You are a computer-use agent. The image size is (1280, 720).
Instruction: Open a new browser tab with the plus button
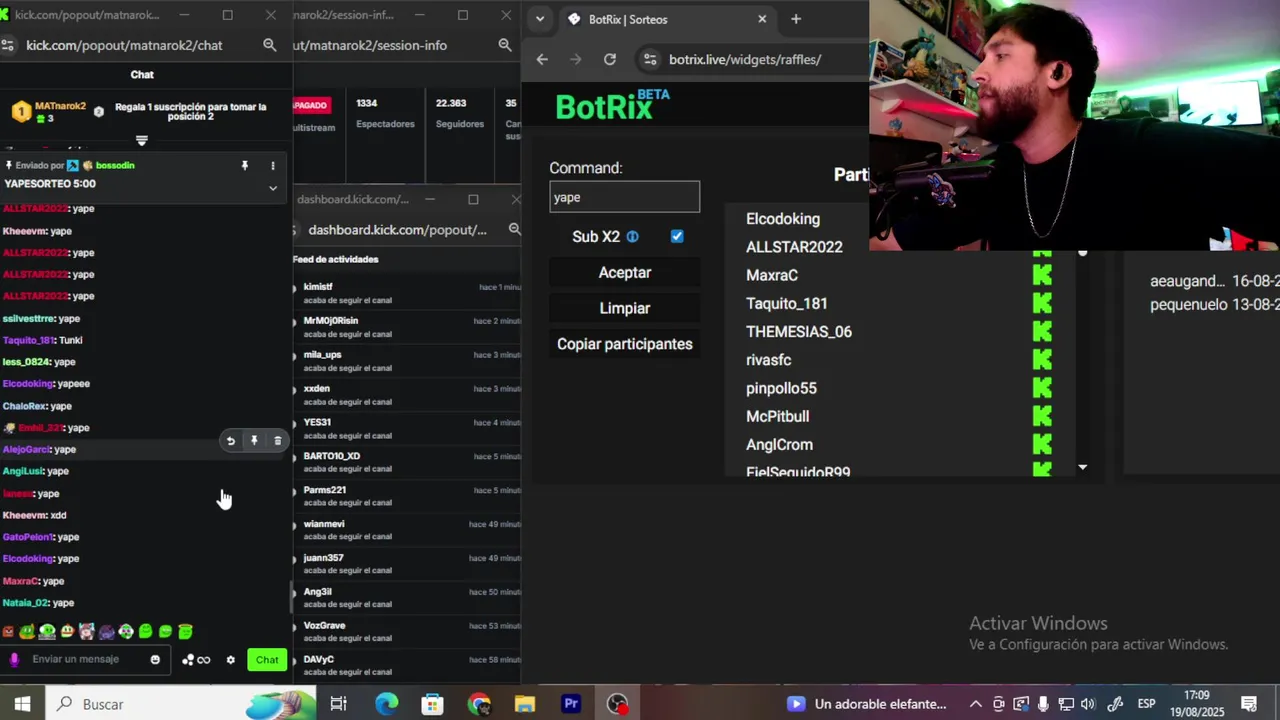pos(796,19)
